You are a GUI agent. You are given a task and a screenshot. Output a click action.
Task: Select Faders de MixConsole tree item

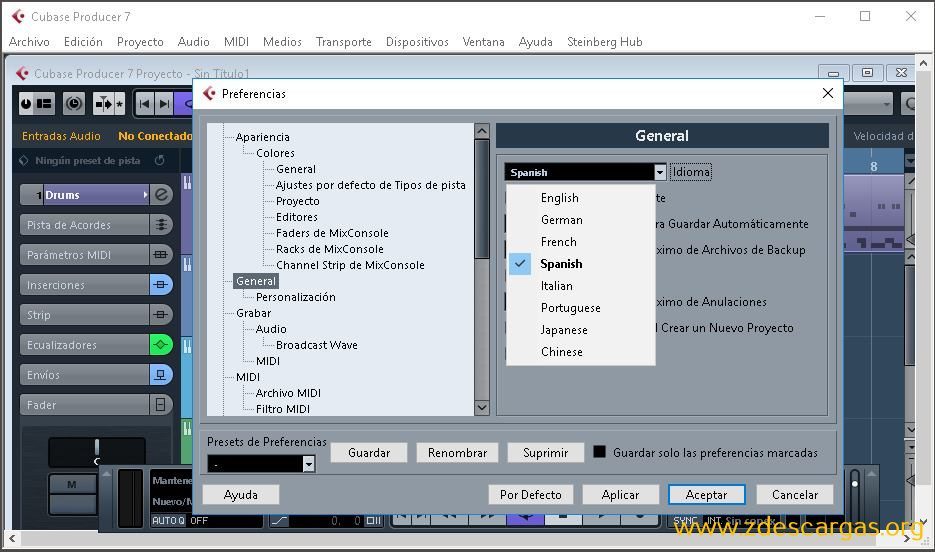coord(332,232)
